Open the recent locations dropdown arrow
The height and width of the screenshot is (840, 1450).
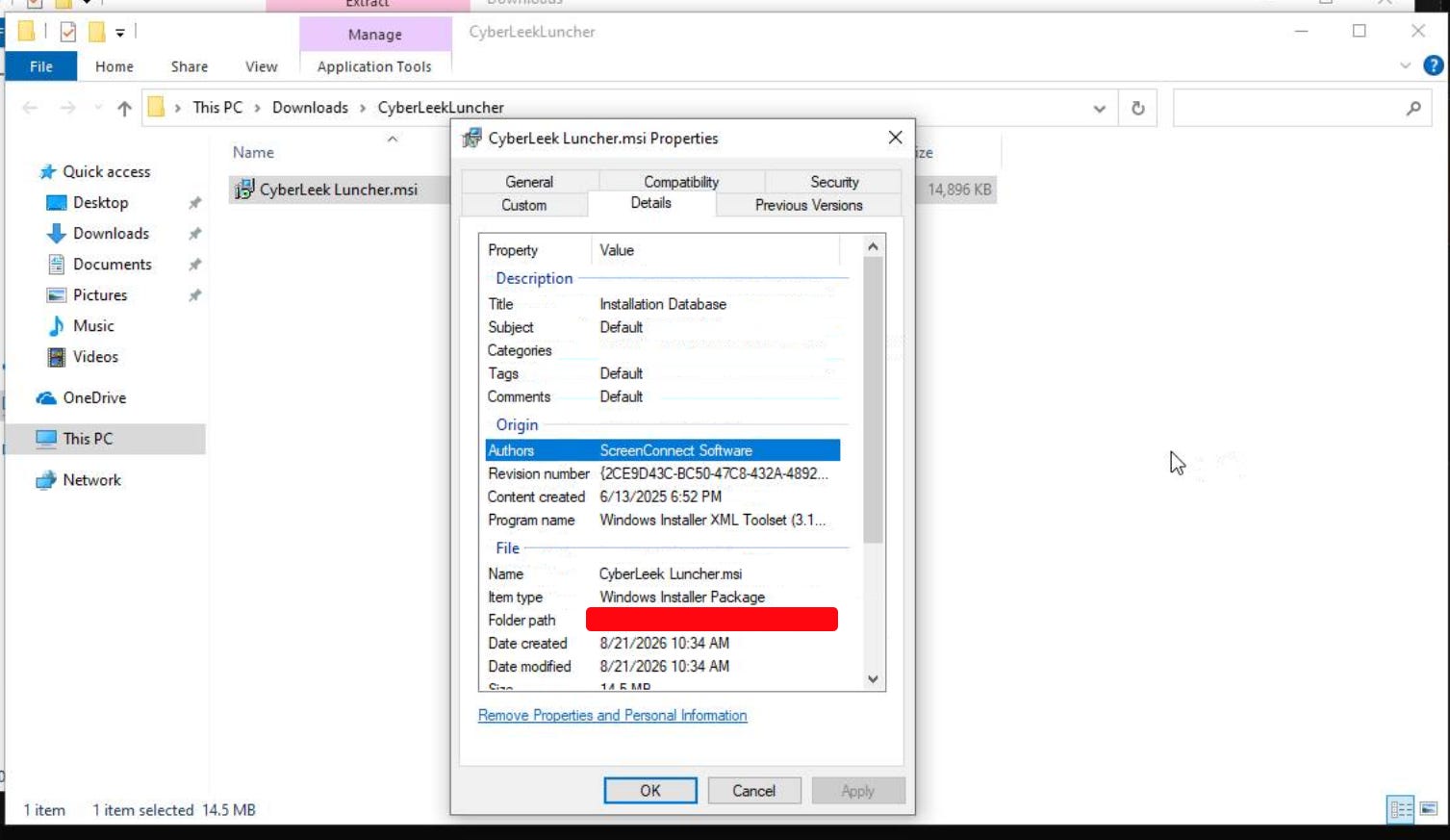[98, 108]
